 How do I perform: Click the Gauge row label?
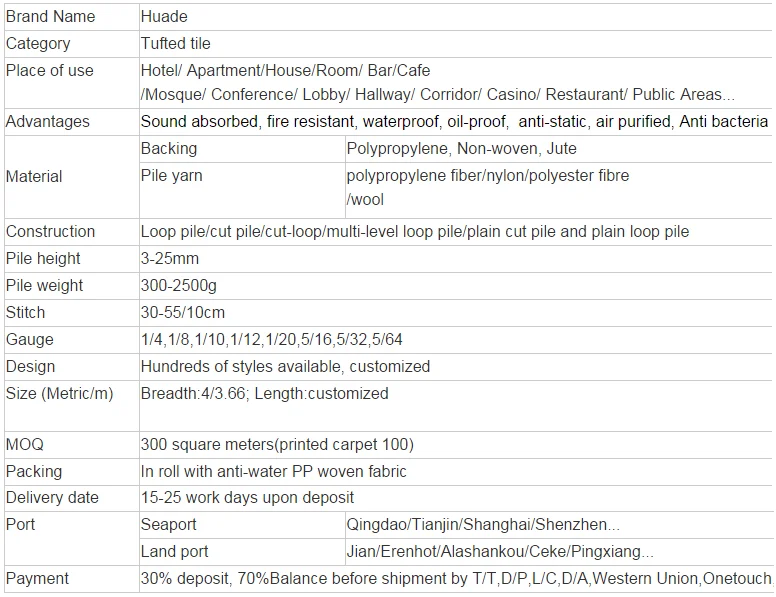coord(30,340)
